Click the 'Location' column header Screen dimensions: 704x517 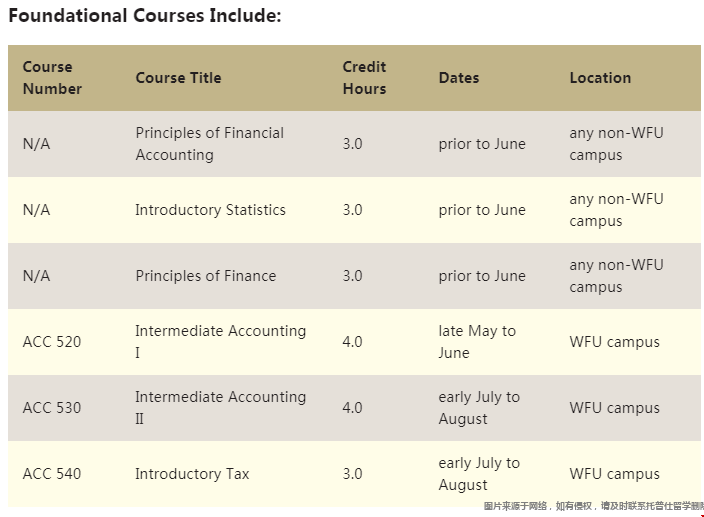point(600,78)
